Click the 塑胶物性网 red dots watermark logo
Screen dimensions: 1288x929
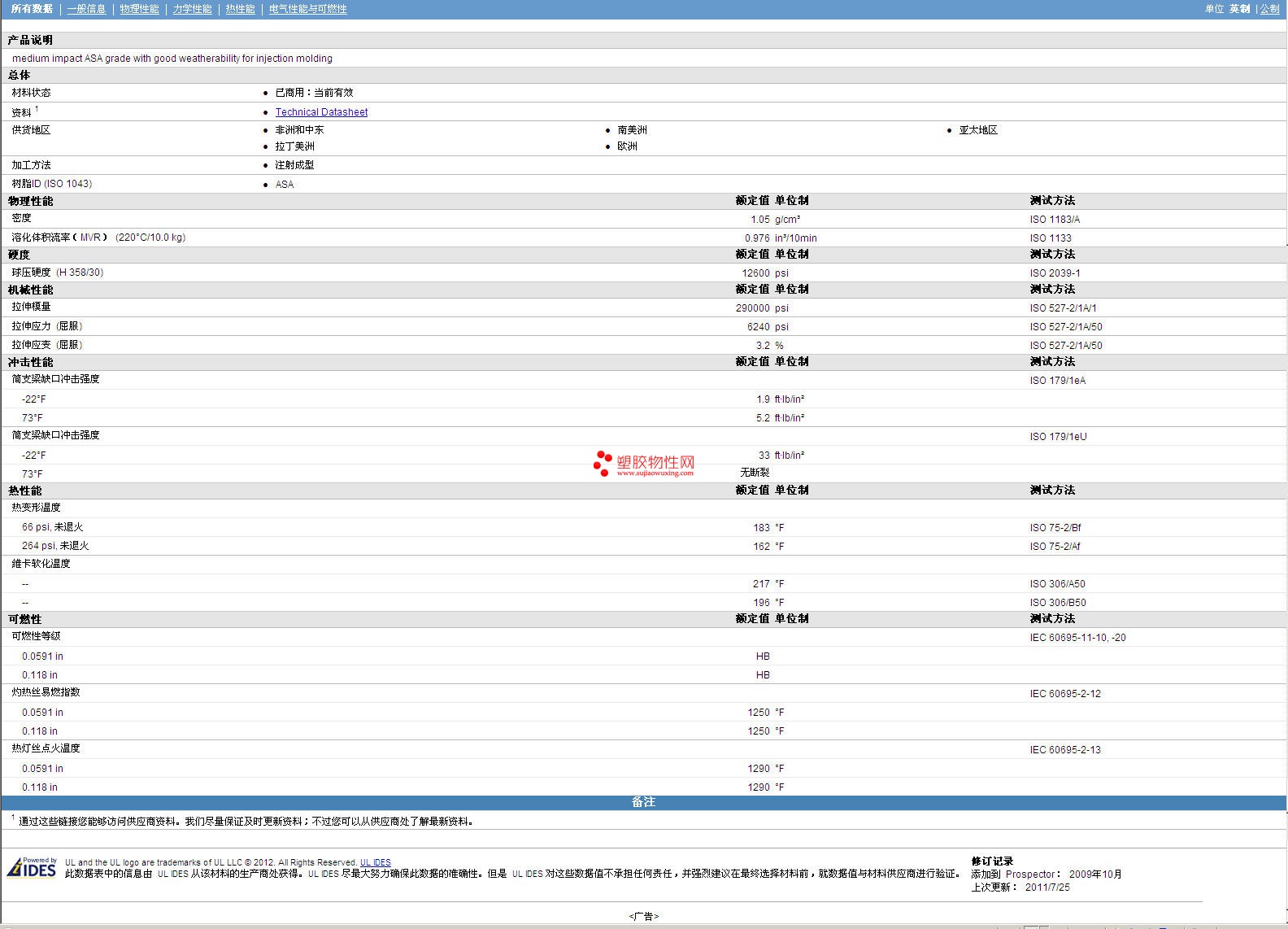point(603,463)
